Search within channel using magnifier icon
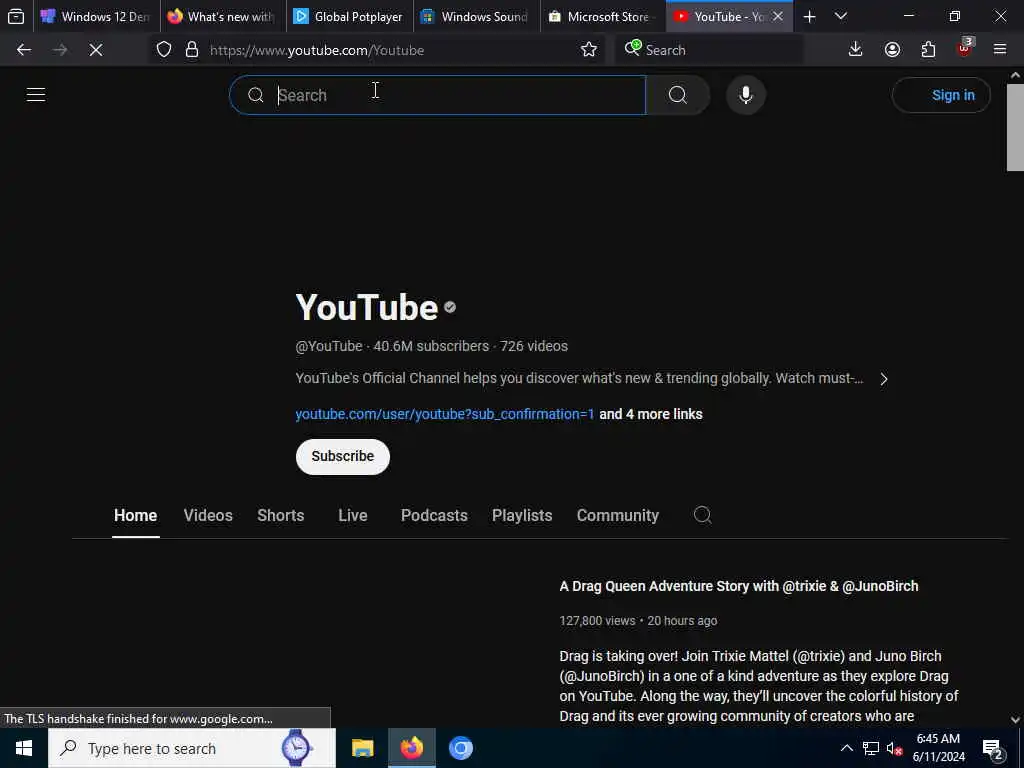The width and height of the screenshot is (1024, 768). point(703,515)
